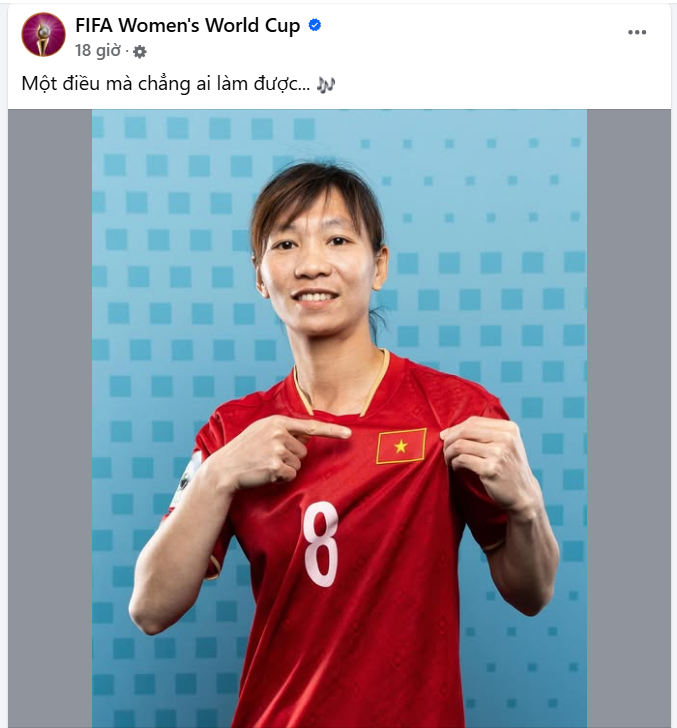Click the gear audience icon beside timestamp
This screenshot has width=677, height=728.
[x=140, y=52]
